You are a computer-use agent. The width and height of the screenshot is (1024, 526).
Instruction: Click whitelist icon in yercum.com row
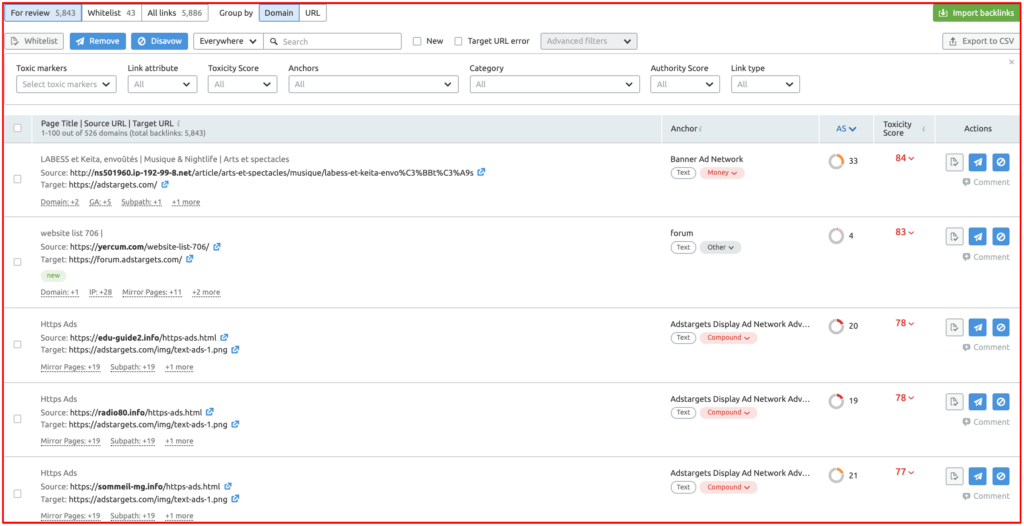point(955,236)
